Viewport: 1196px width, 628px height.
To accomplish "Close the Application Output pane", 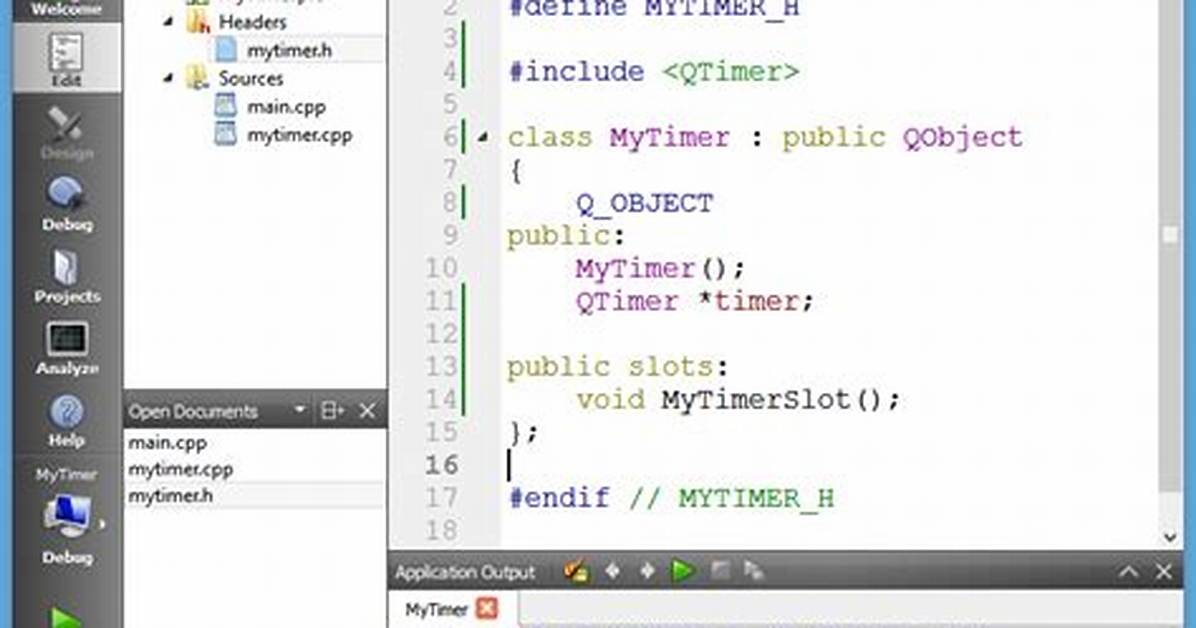I will [x=1163, y=572].
